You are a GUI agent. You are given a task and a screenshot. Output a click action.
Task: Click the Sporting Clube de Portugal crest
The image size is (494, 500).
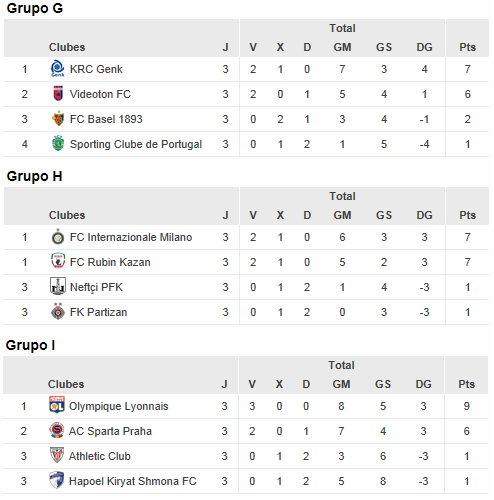[58, 144]
